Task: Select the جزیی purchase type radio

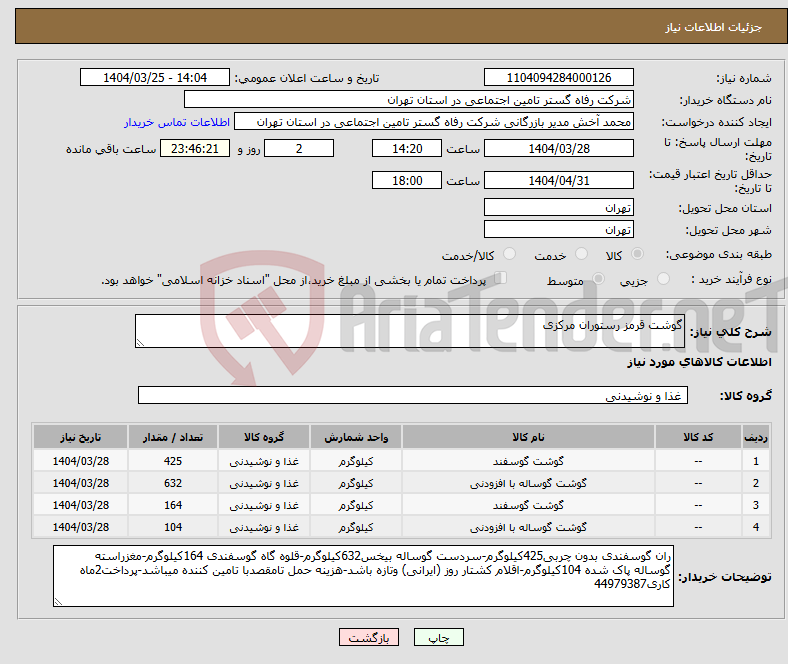Action: pos(663,278)
